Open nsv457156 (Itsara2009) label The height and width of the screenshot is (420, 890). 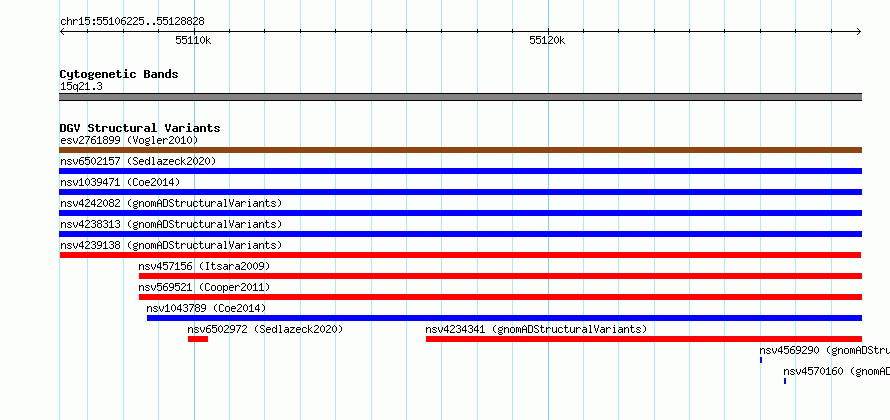[x=204, y=266]
